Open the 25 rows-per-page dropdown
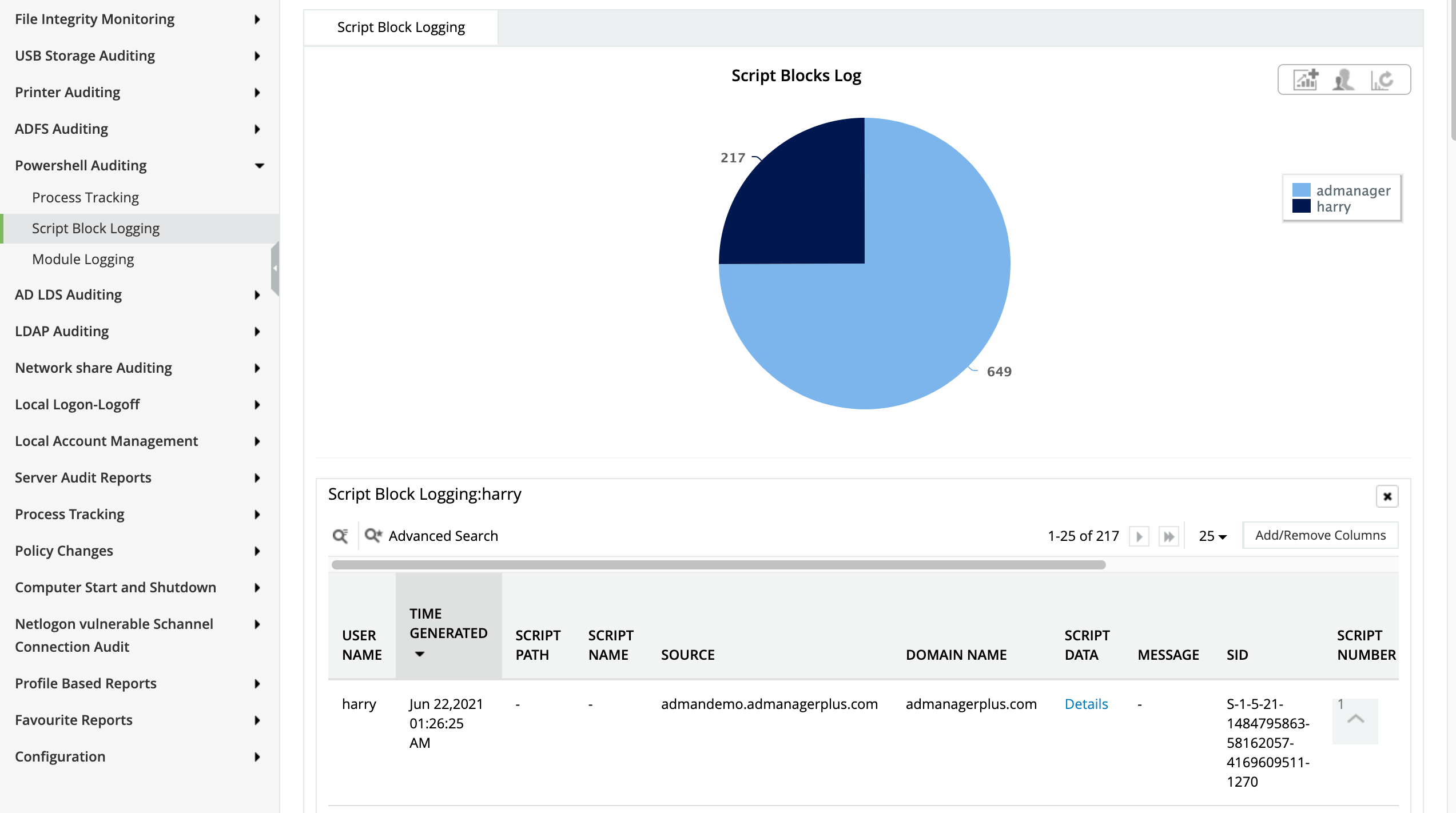Viewport: 1456px width, 813px height. click(x=1212, y=536)
